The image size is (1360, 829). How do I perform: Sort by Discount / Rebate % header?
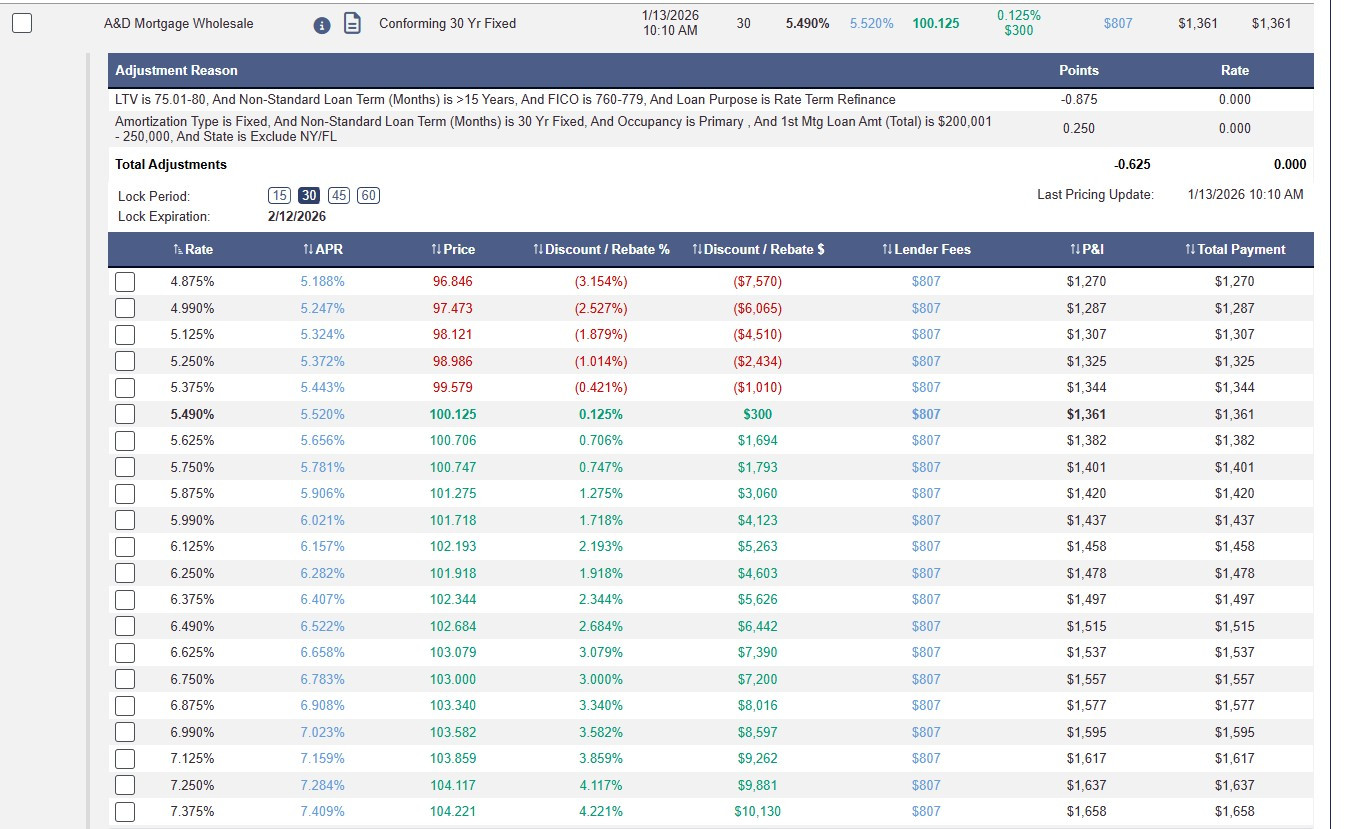pos(601,250)
